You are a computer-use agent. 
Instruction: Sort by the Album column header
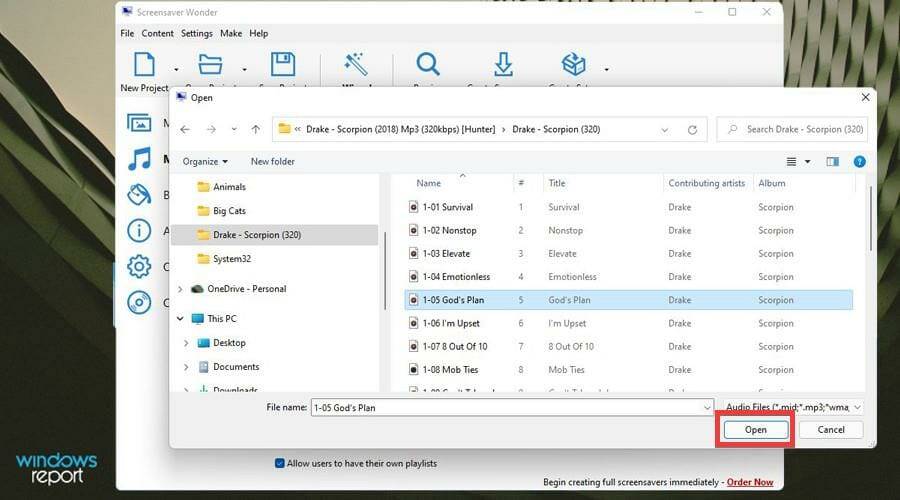771,183
